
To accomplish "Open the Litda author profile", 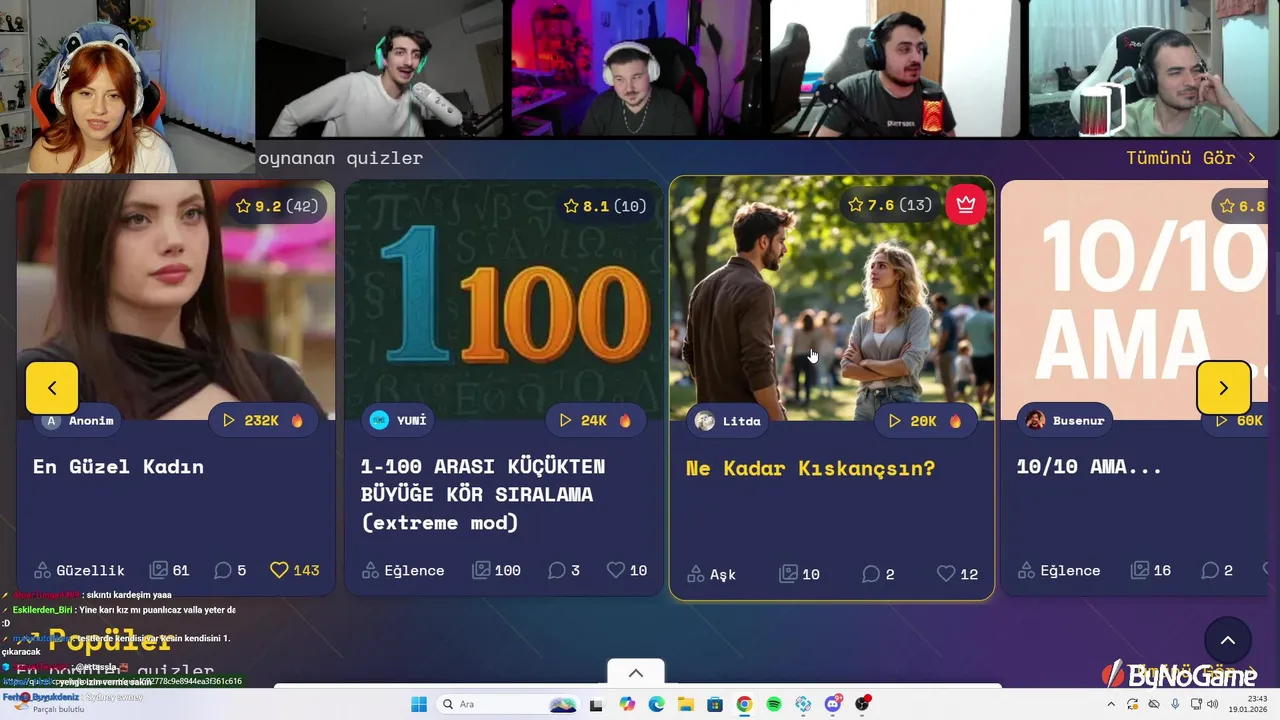I will [x=728, y=421].
